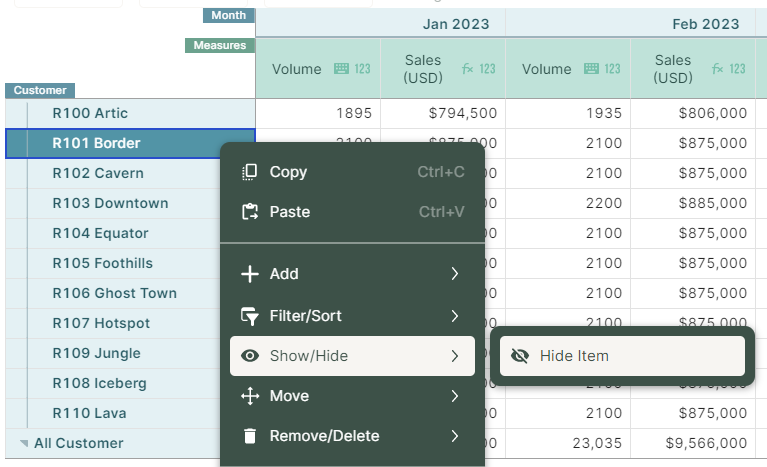This screenshot has height=467, width=767.
Task: Expand the Filter/Sort chevron arrow
Action: click(x=454, y=316)
